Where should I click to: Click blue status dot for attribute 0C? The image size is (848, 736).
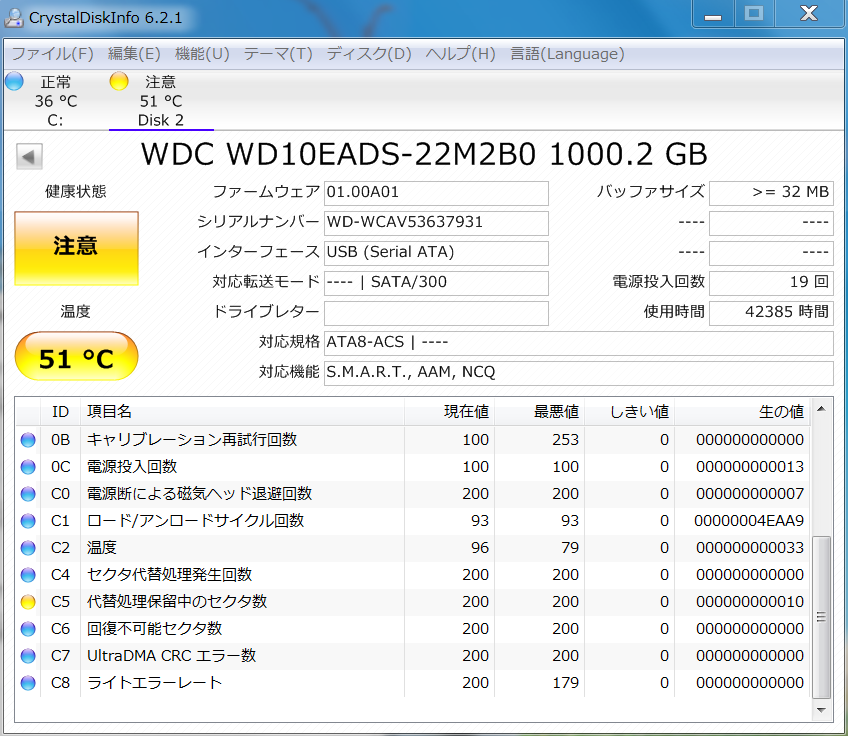(x=28, y=467)
